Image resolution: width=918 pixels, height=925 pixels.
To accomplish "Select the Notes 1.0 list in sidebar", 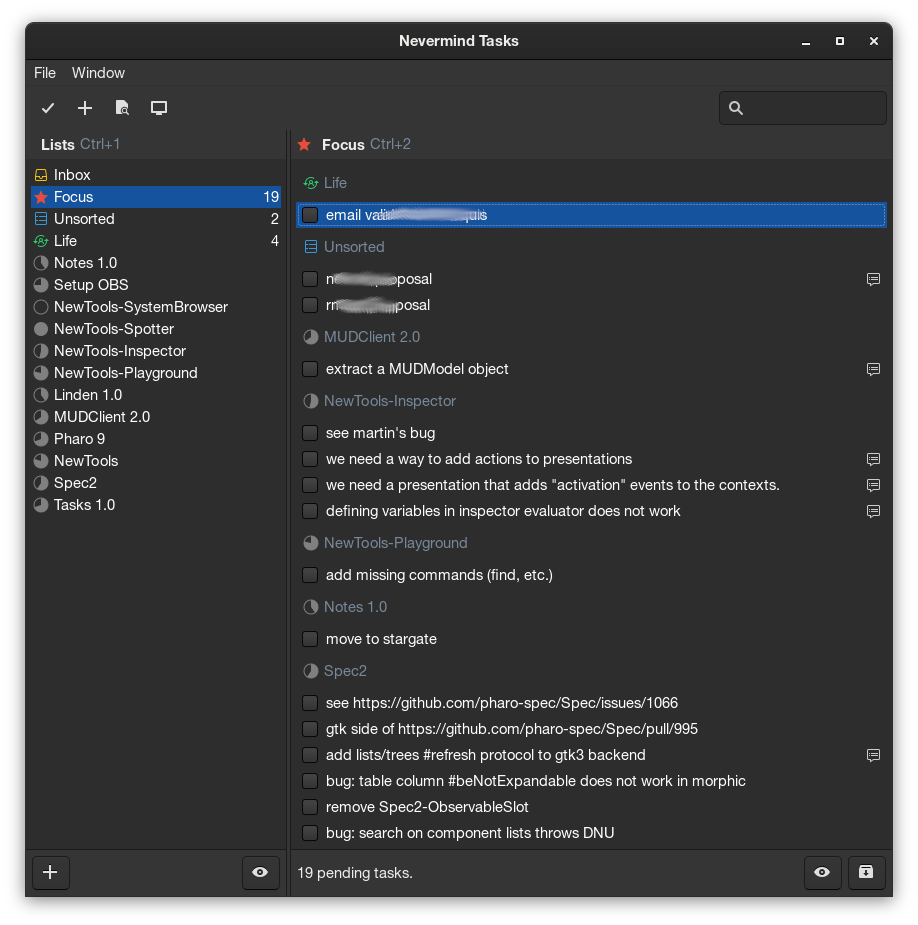I will tap(156, 263).
